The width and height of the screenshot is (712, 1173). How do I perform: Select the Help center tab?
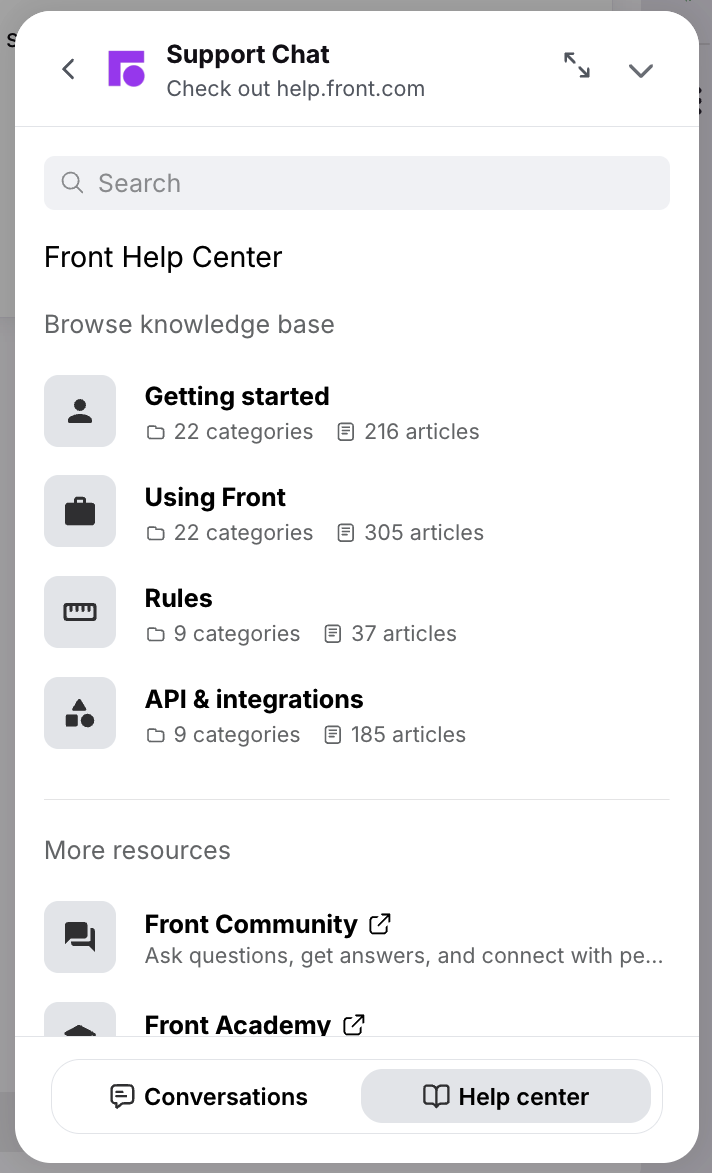coord(506,1097)
